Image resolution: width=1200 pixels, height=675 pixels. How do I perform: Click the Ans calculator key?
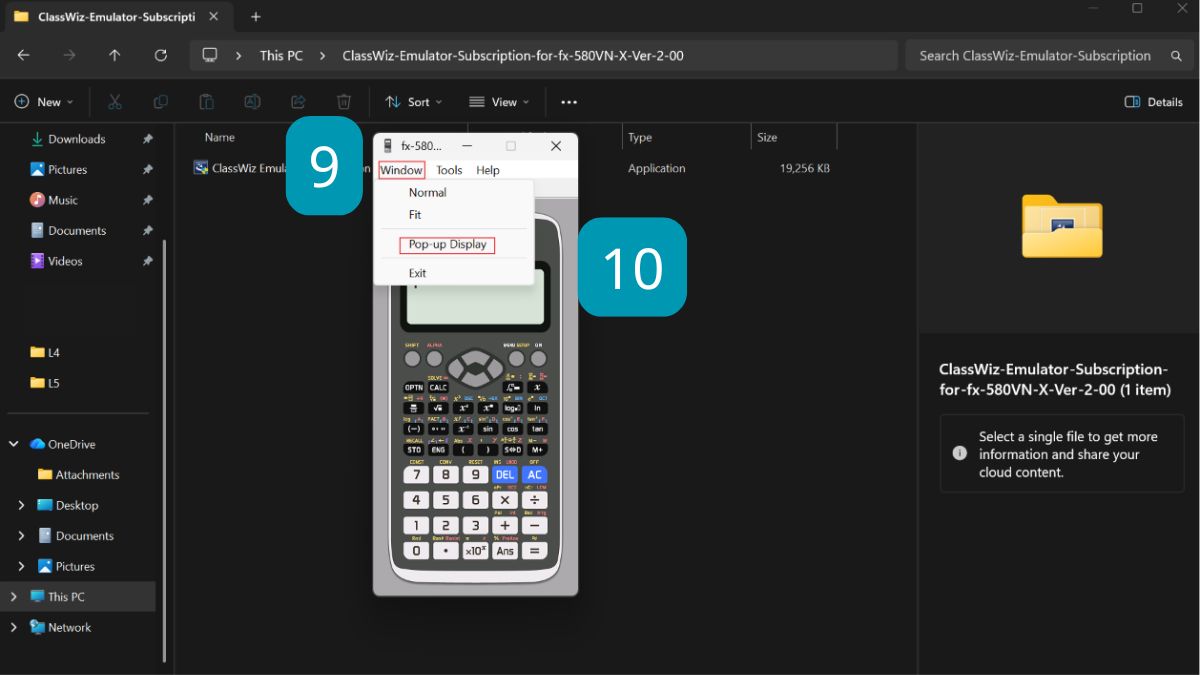(x=505, y=550)
